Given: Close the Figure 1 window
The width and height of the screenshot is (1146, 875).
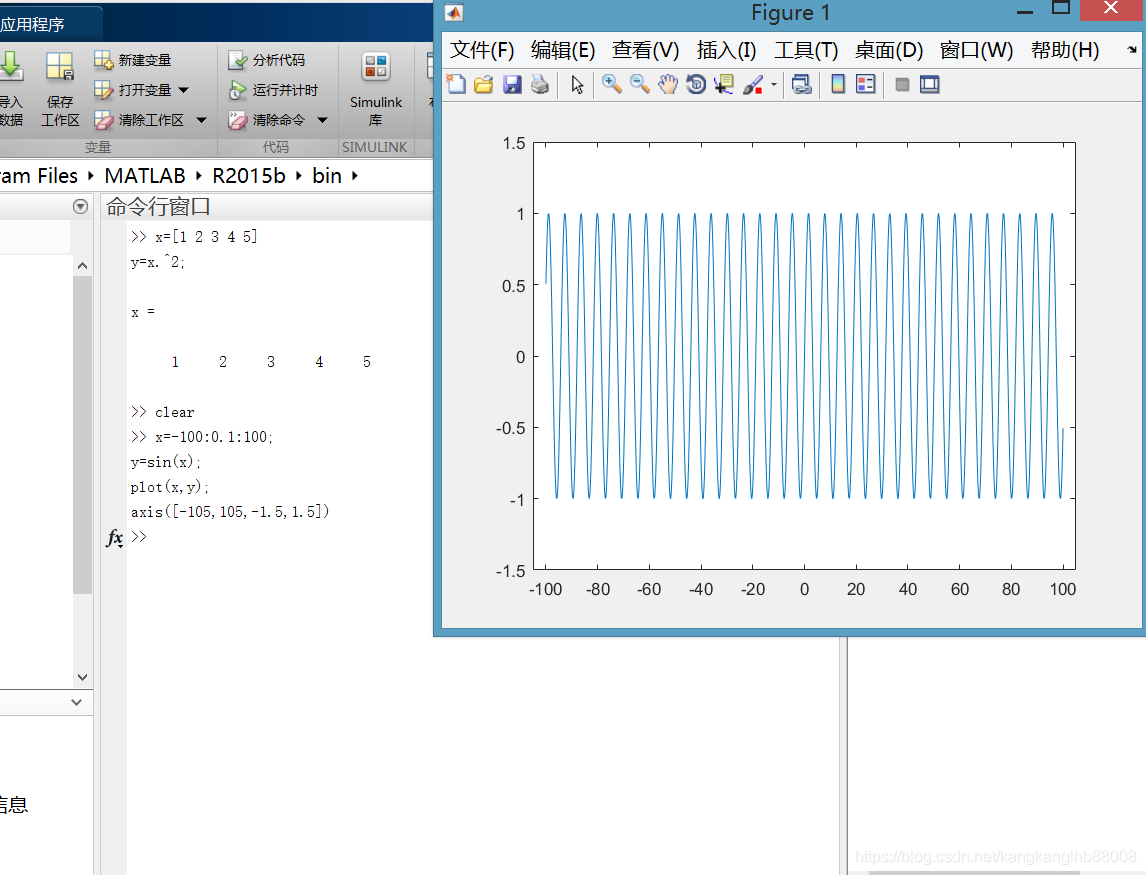Looking at the screenshot, I should click(1111, 9).
